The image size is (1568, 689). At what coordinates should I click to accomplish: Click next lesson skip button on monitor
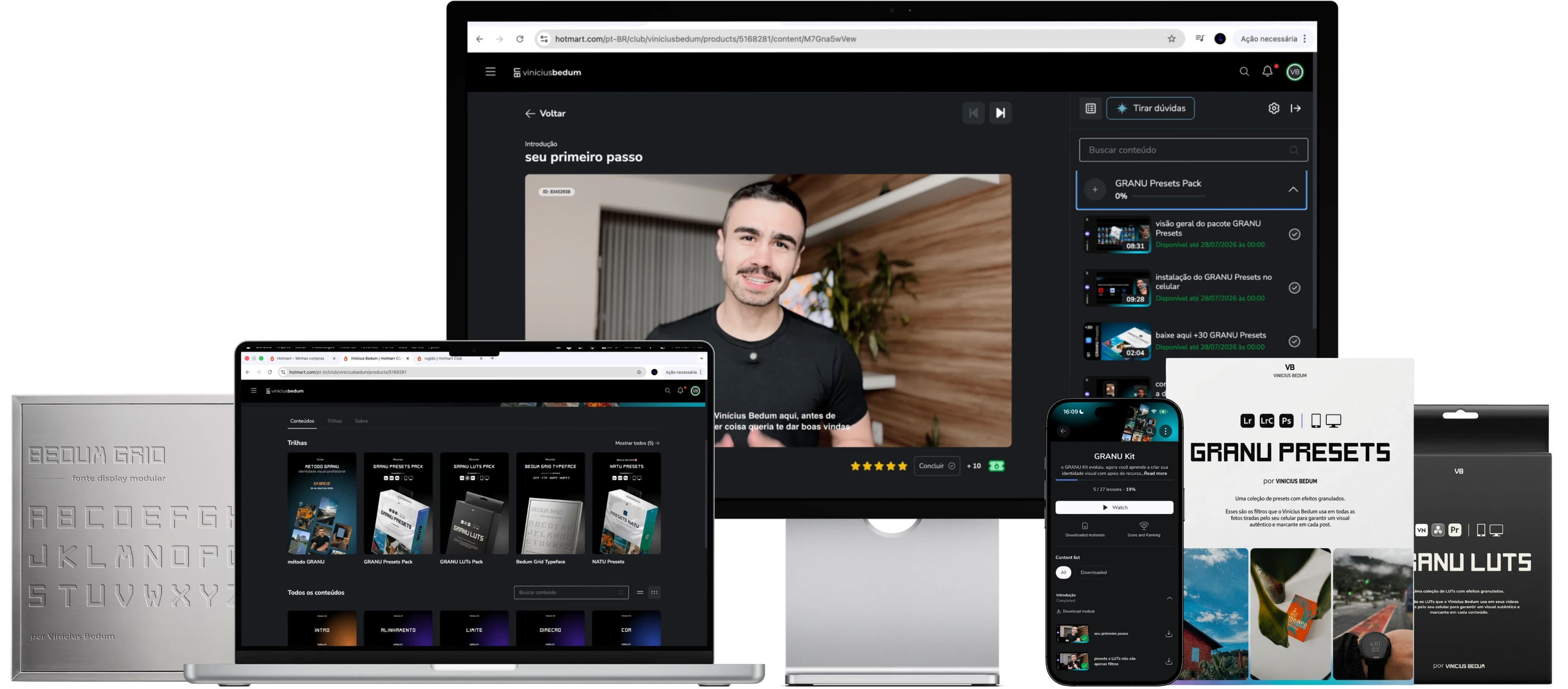tap(1000, 112)
